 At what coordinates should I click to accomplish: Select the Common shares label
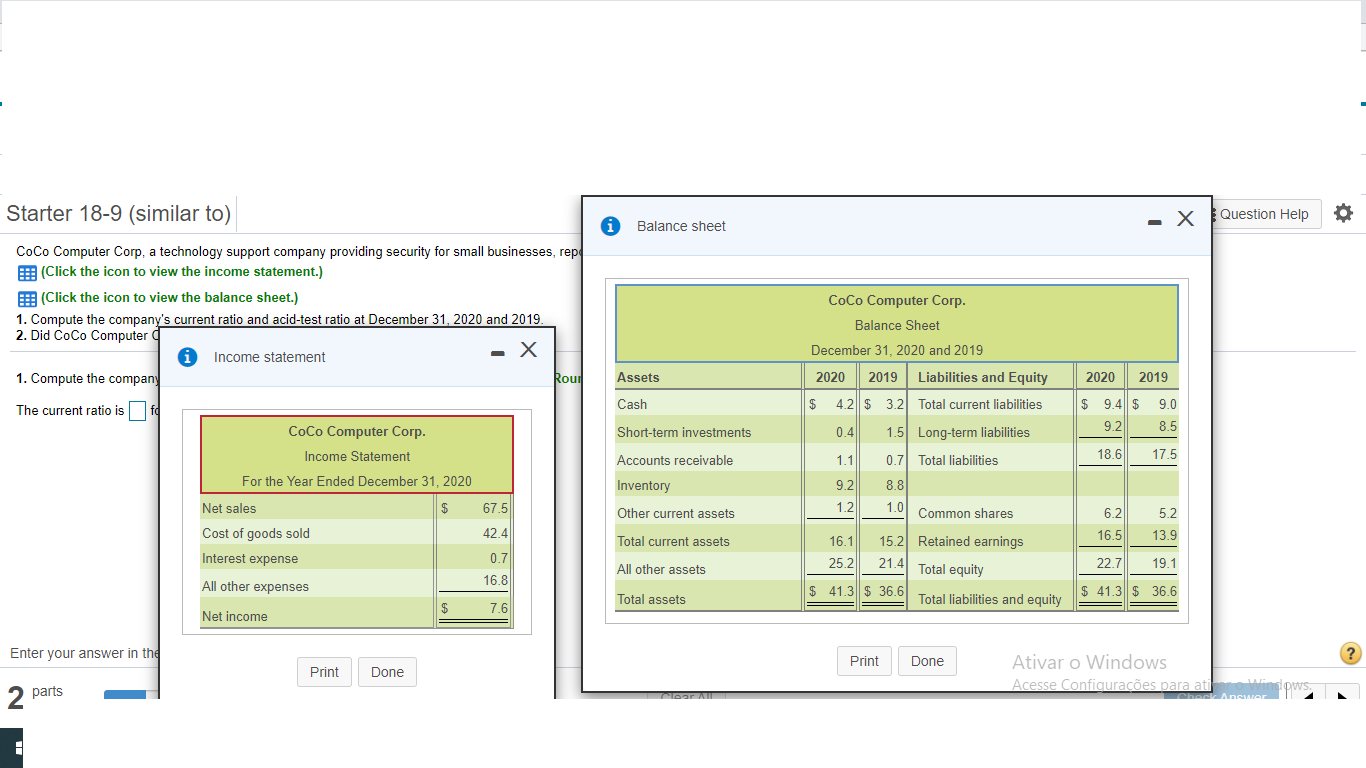click(x=966, y=513)
